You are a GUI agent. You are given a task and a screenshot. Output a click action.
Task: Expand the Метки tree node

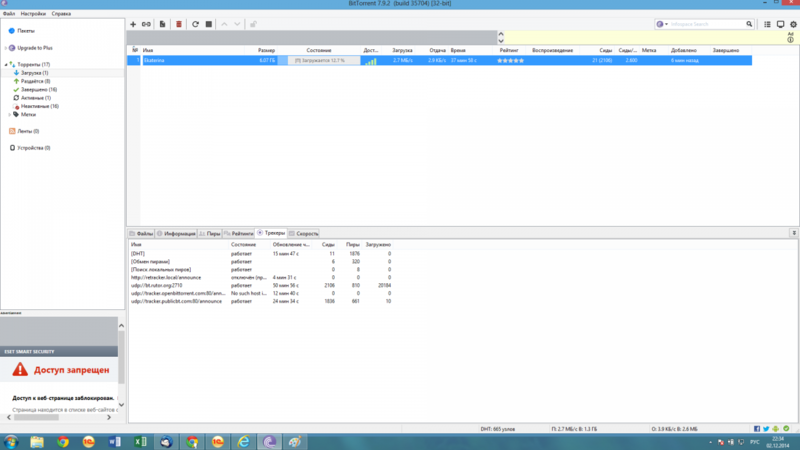[10, 114]
